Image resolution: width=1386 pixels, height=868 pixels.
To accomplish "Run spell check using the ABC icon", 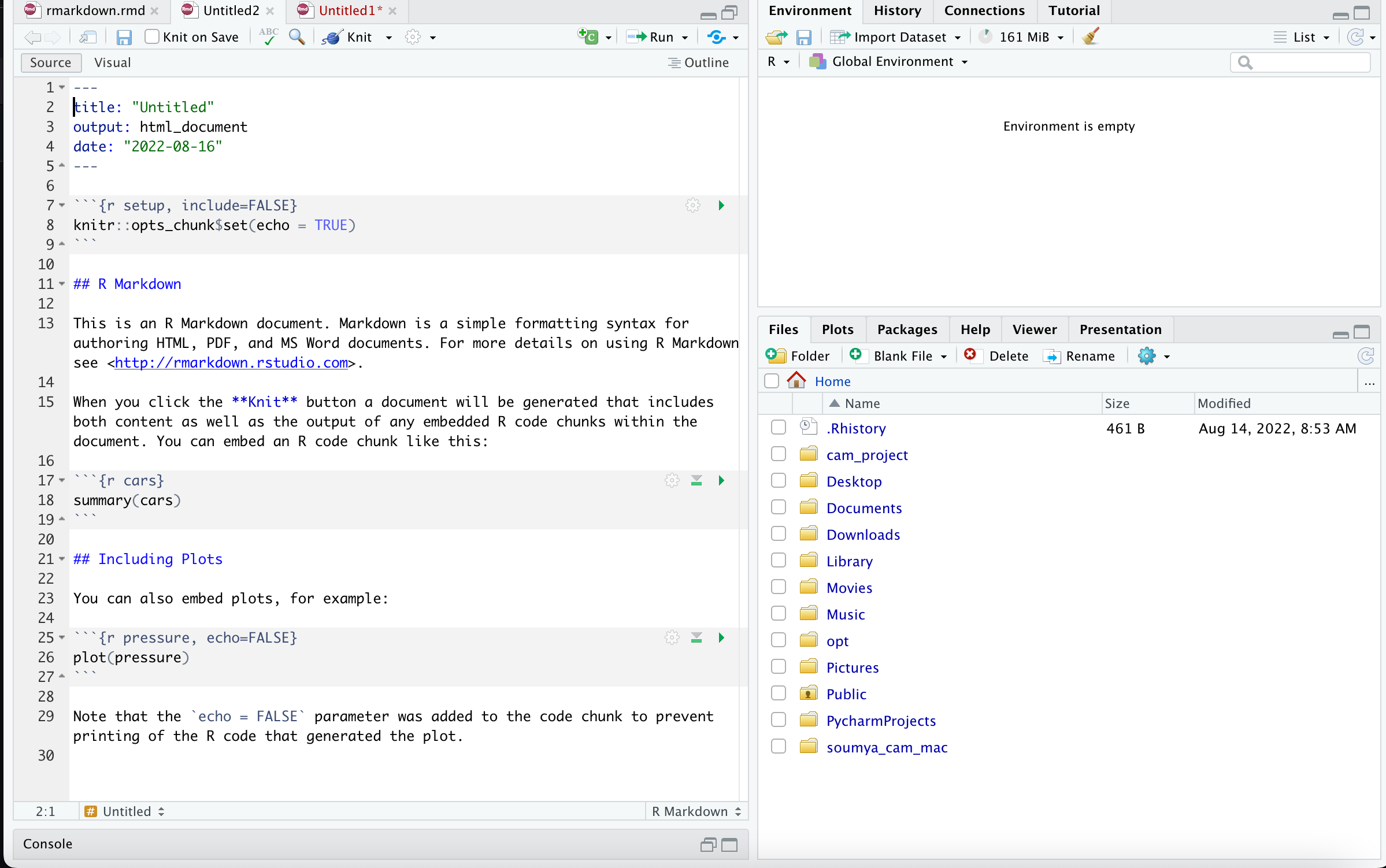I will coord(268,36).
